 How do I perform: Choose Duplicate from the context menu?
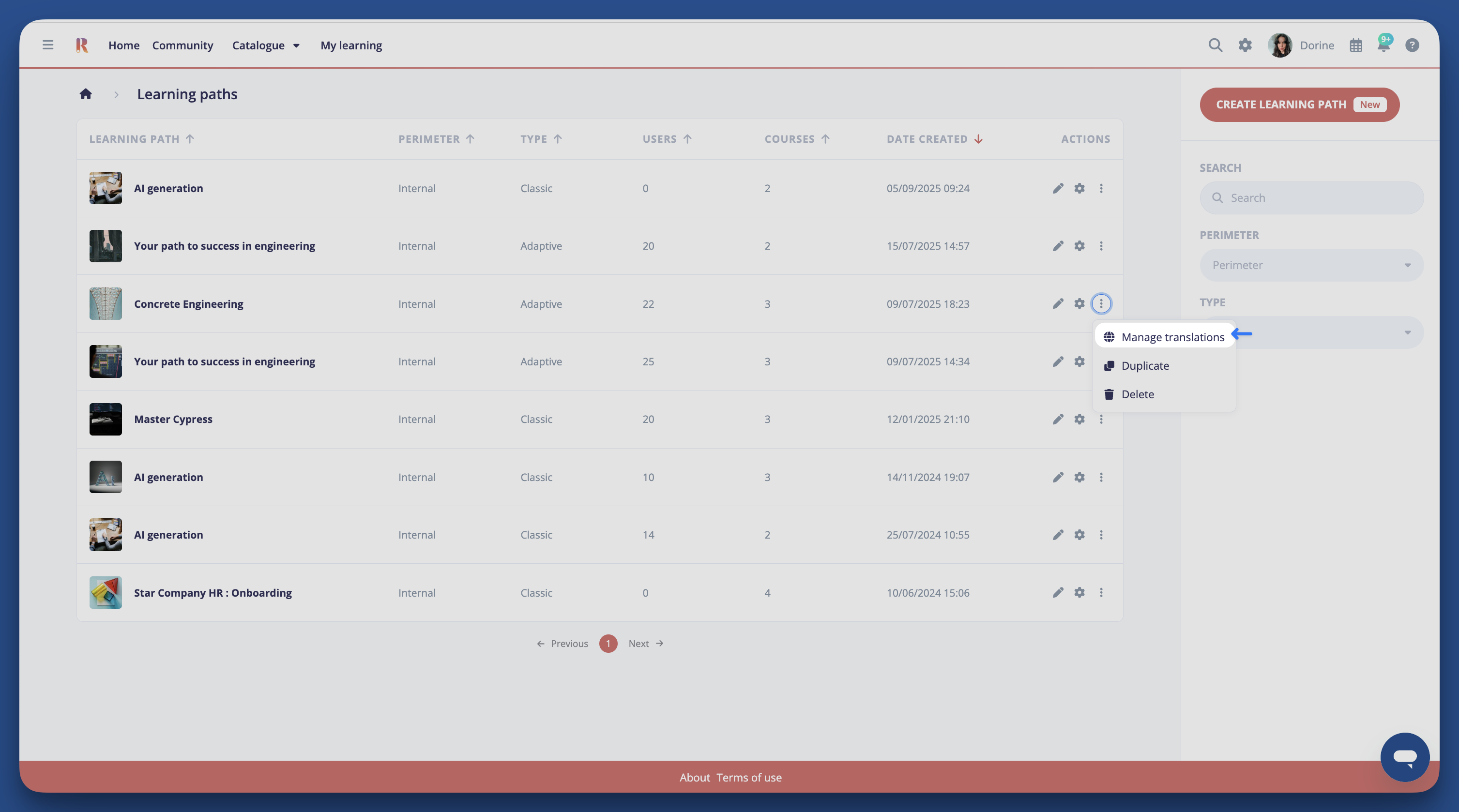[x=1145, y=366]
